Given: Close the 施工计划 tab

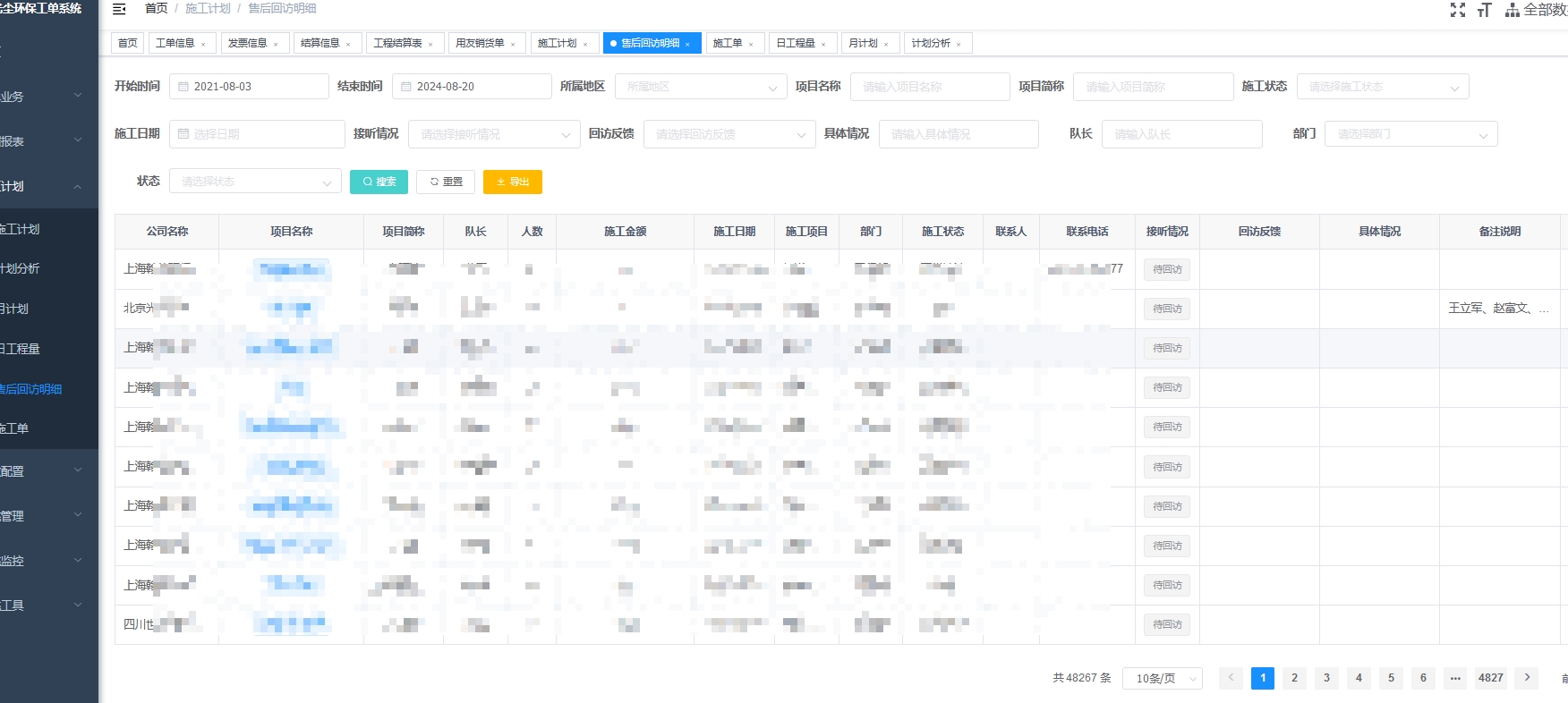Looking at the screenshot, I should 585,44.
